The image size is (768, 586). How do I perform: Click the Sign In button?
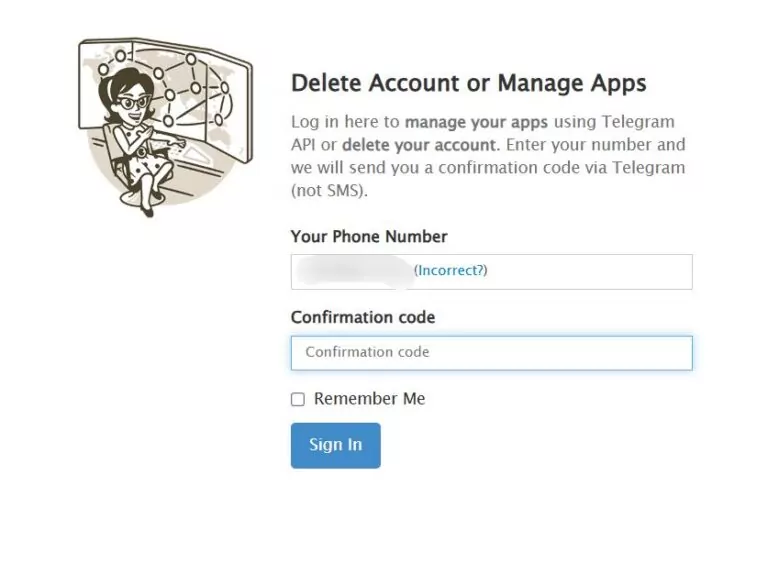click(335, 445)
